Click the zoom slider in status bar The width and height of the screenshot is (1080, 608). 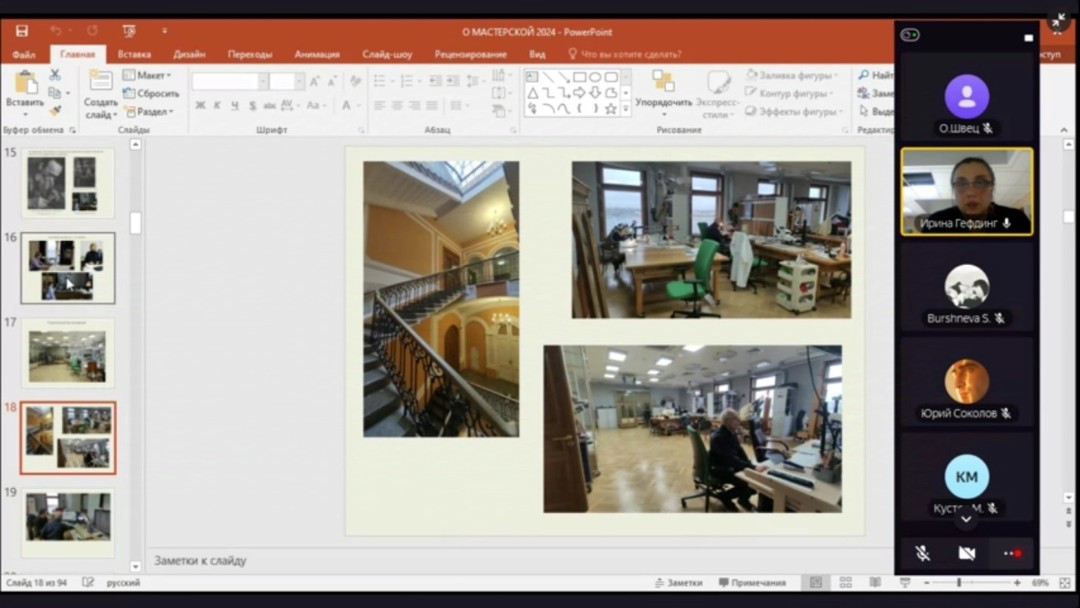[x=958, y=582]
